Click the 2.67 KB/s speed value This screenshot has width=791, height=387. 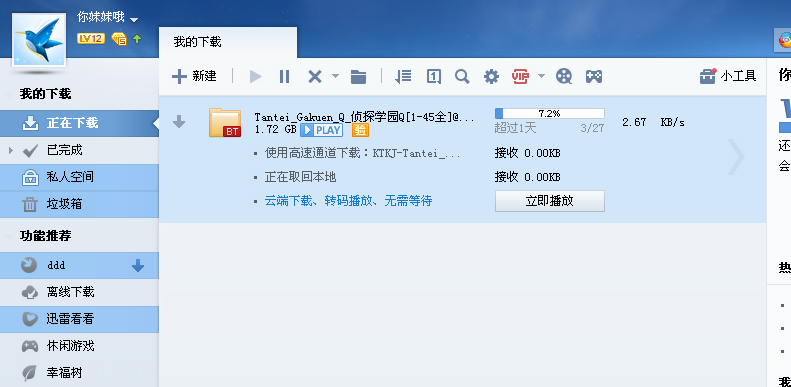[x=653, y=122]
